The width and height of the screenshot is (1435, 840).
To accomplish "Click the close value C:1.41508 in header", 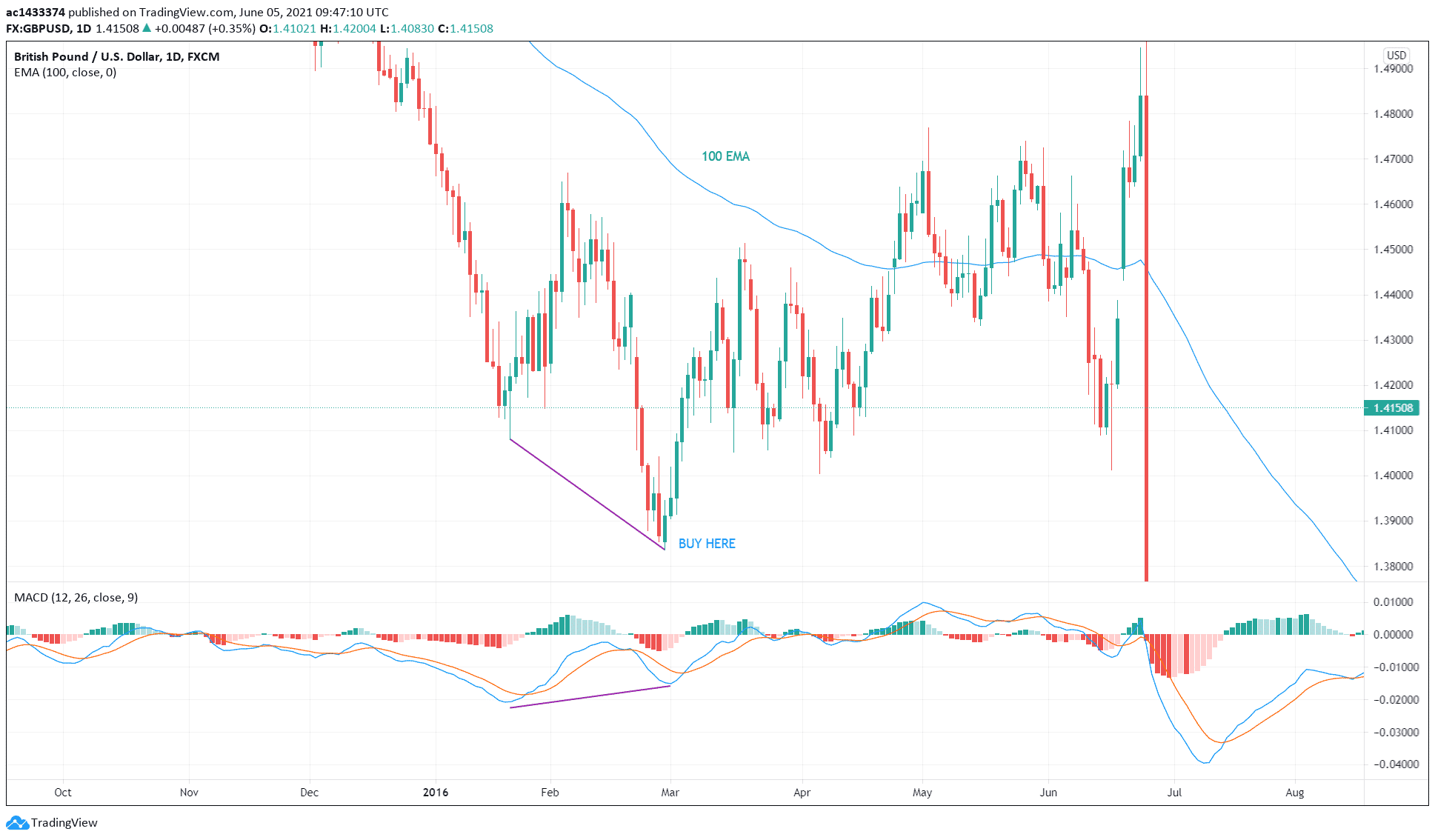I will [x=465, y=28].
